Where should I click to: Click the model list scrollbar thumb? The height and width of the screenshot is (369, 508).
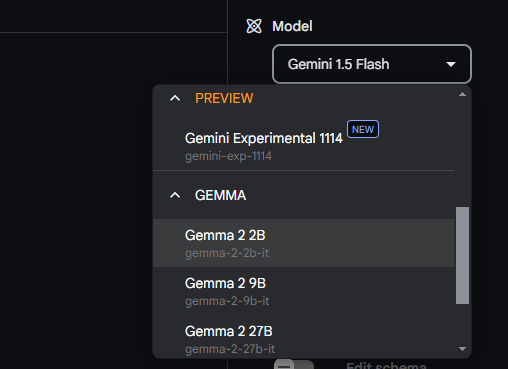point(462,255)
